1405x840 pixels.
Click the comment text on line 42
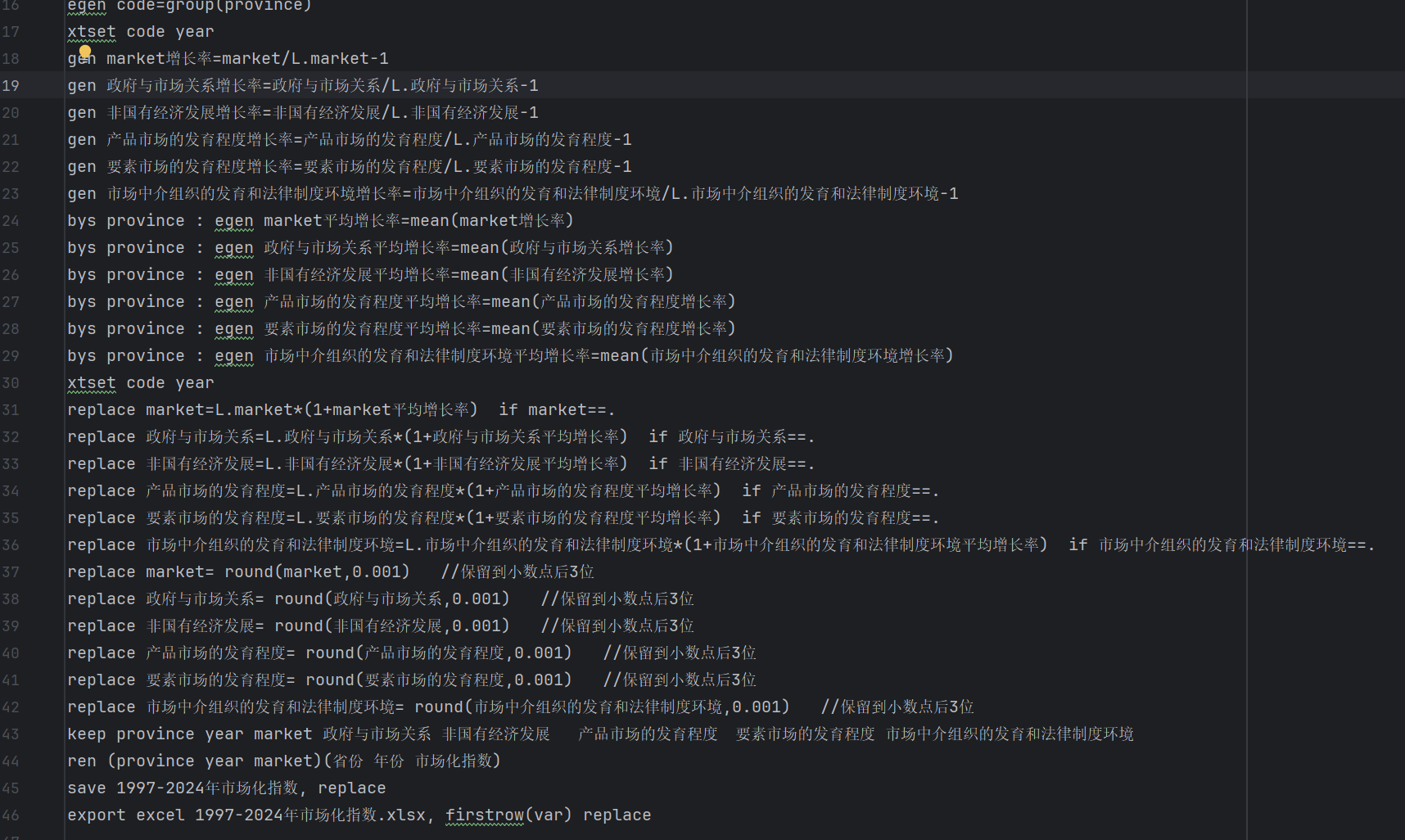click(x=897, y=707)
